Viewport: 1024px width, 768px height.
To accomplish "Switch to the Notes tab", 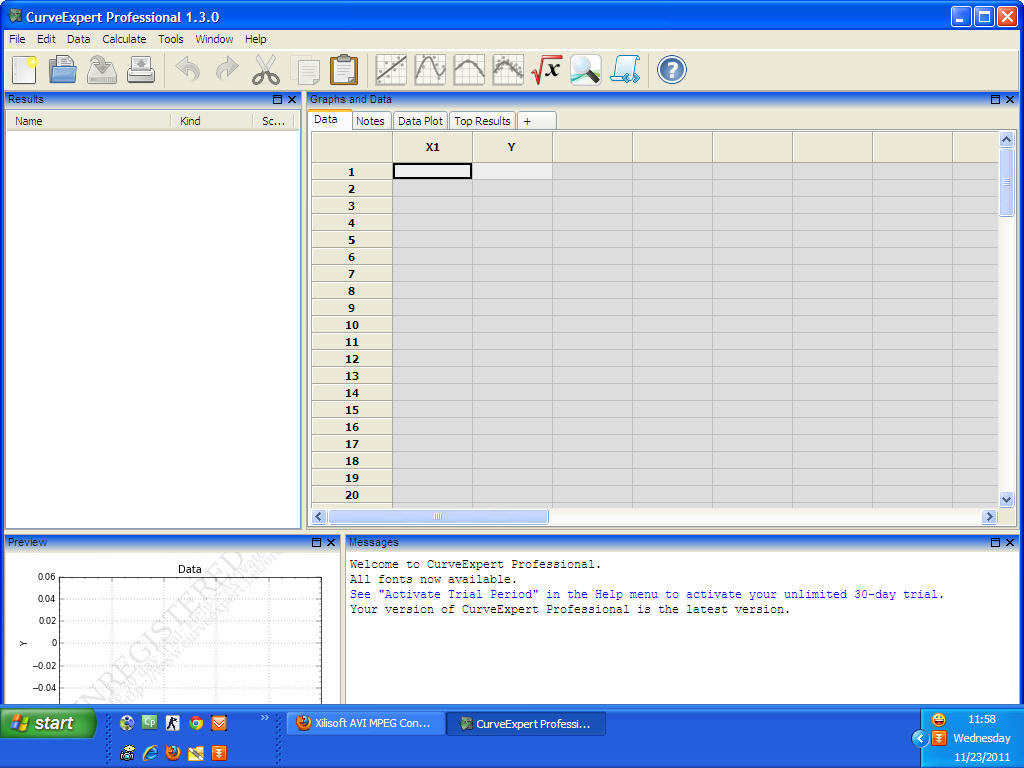I will [x=370, y=121].
